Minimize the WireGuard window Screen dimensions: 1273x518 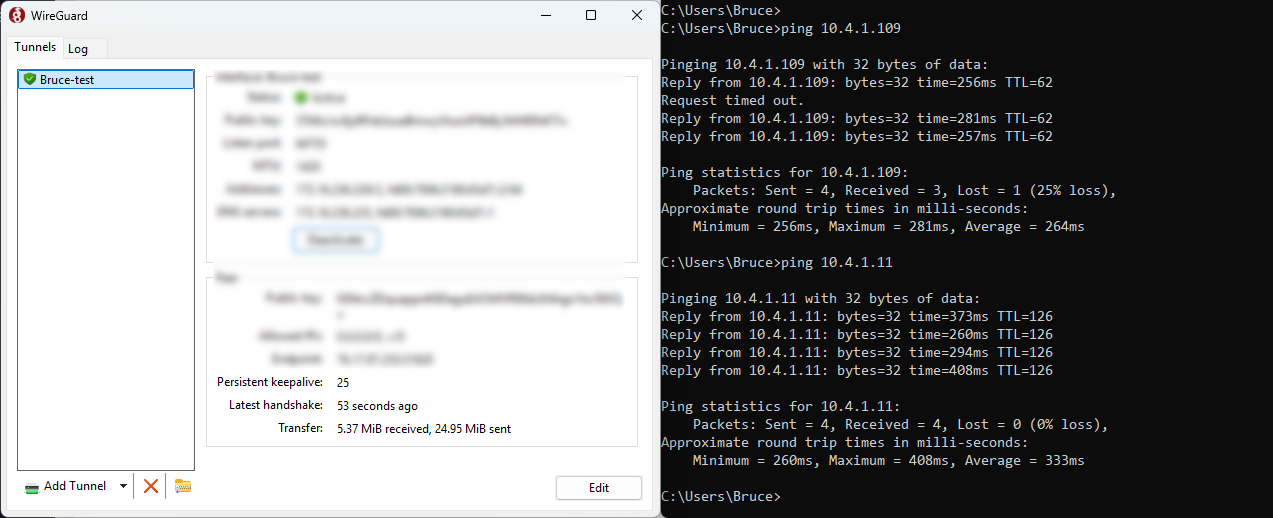[x=545, y=15]
